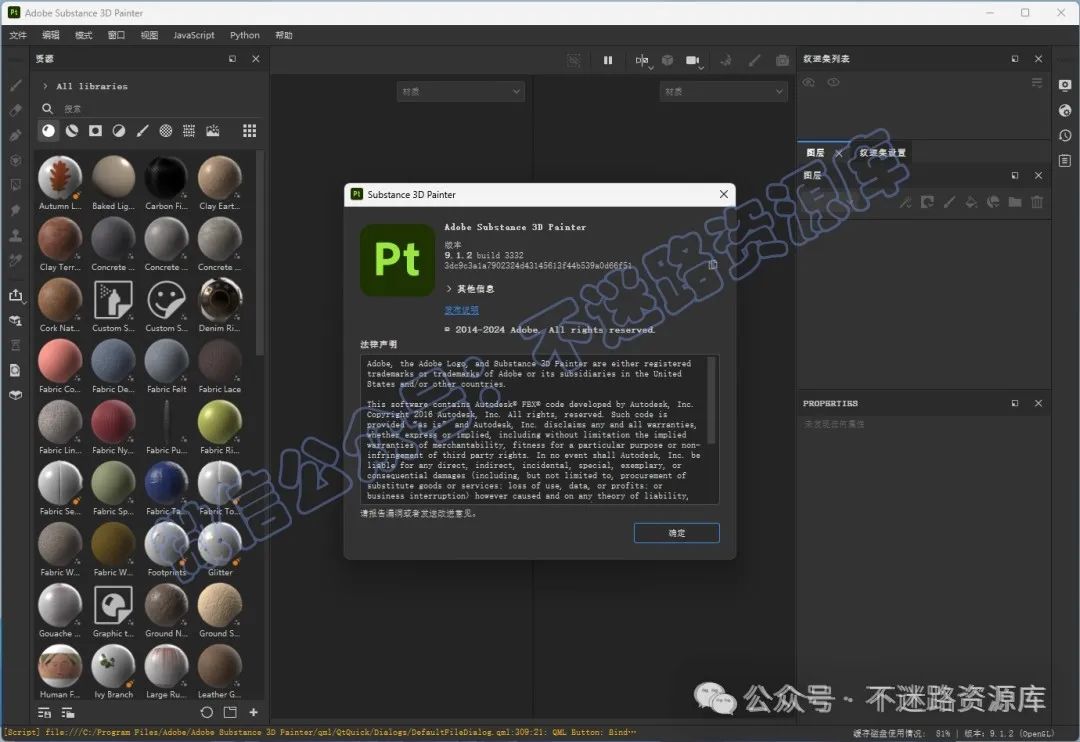Click the folder list icon in assets footer

68,712
